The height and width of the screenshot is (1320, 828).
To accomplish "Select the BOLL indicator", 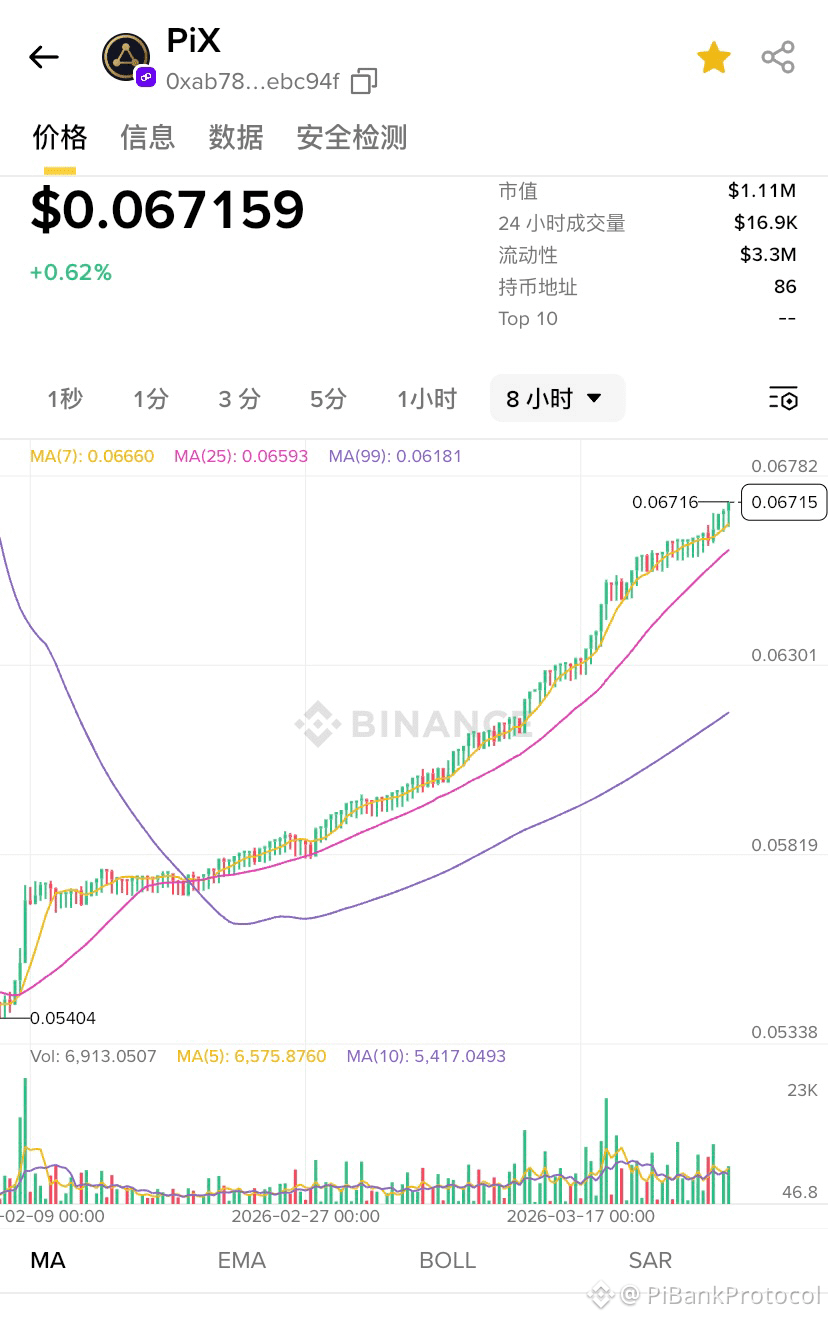I will 448,1260.
